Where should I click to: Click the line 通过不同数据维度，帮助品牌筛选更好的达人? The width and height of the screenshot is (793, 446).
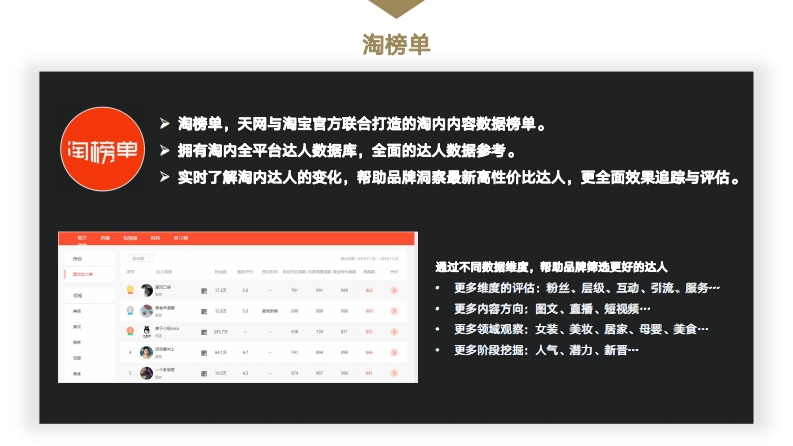coord(552,267)
